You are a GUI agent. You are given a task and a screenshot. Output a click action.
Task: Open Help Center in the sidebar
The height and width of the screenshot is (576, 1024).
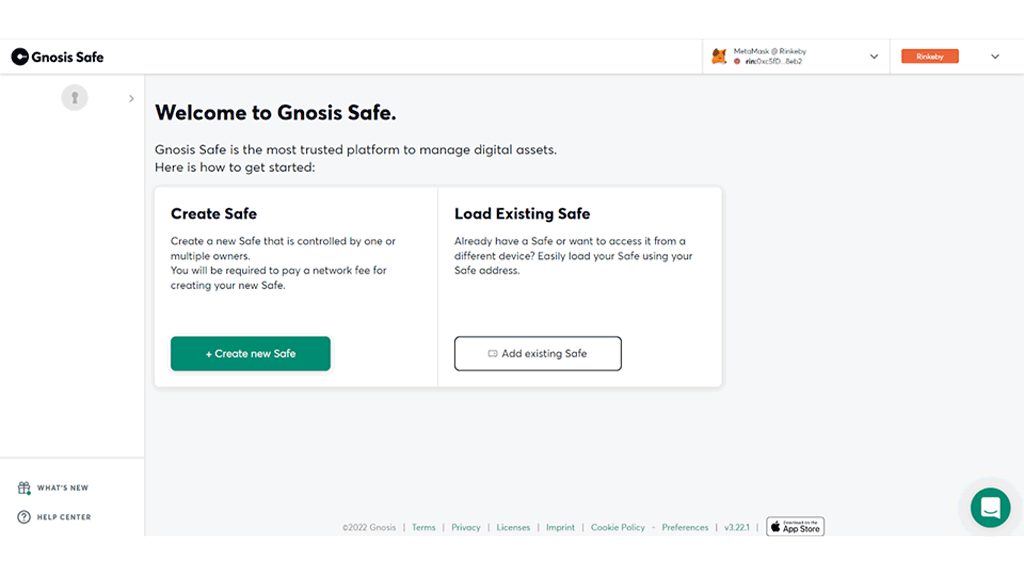pos(64,517)
